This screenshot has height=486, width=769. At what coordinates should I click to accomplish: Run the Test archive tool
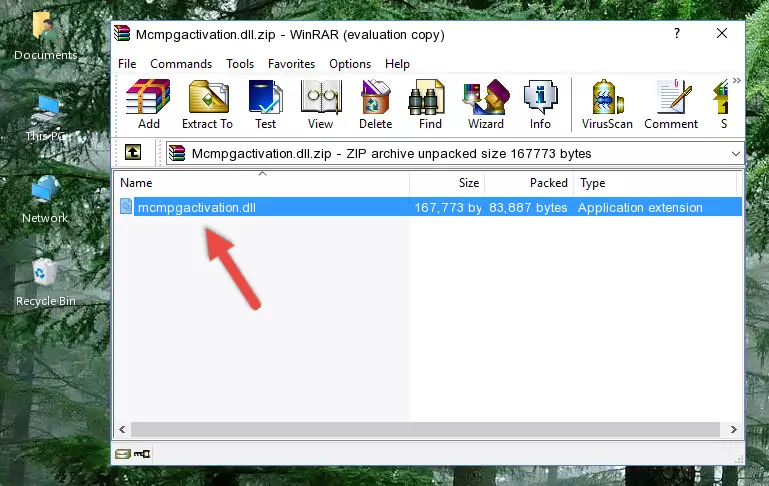[265, 104]
